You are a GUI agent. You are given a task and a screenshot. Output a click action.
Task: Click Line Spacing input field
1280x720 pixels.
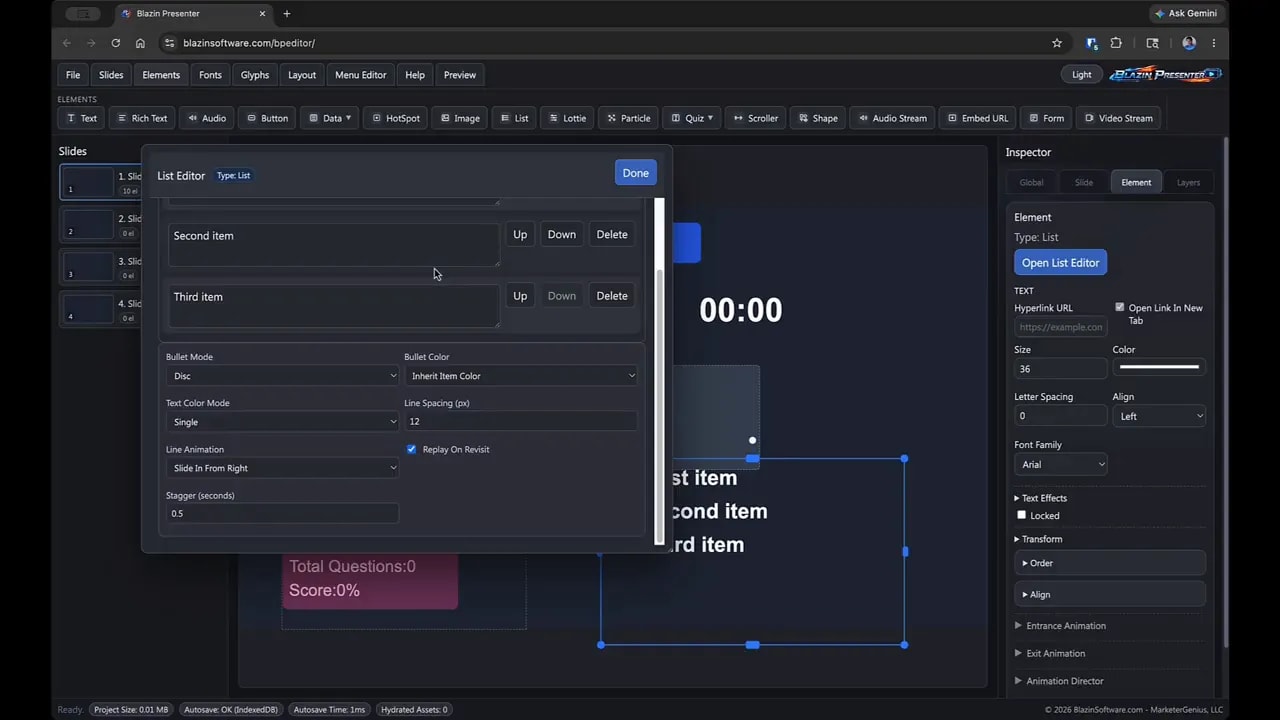pos(520,422)
